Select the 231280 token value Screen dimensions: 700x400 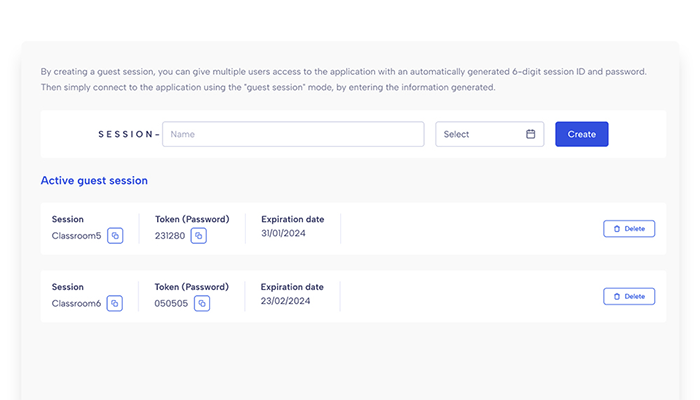170,236
